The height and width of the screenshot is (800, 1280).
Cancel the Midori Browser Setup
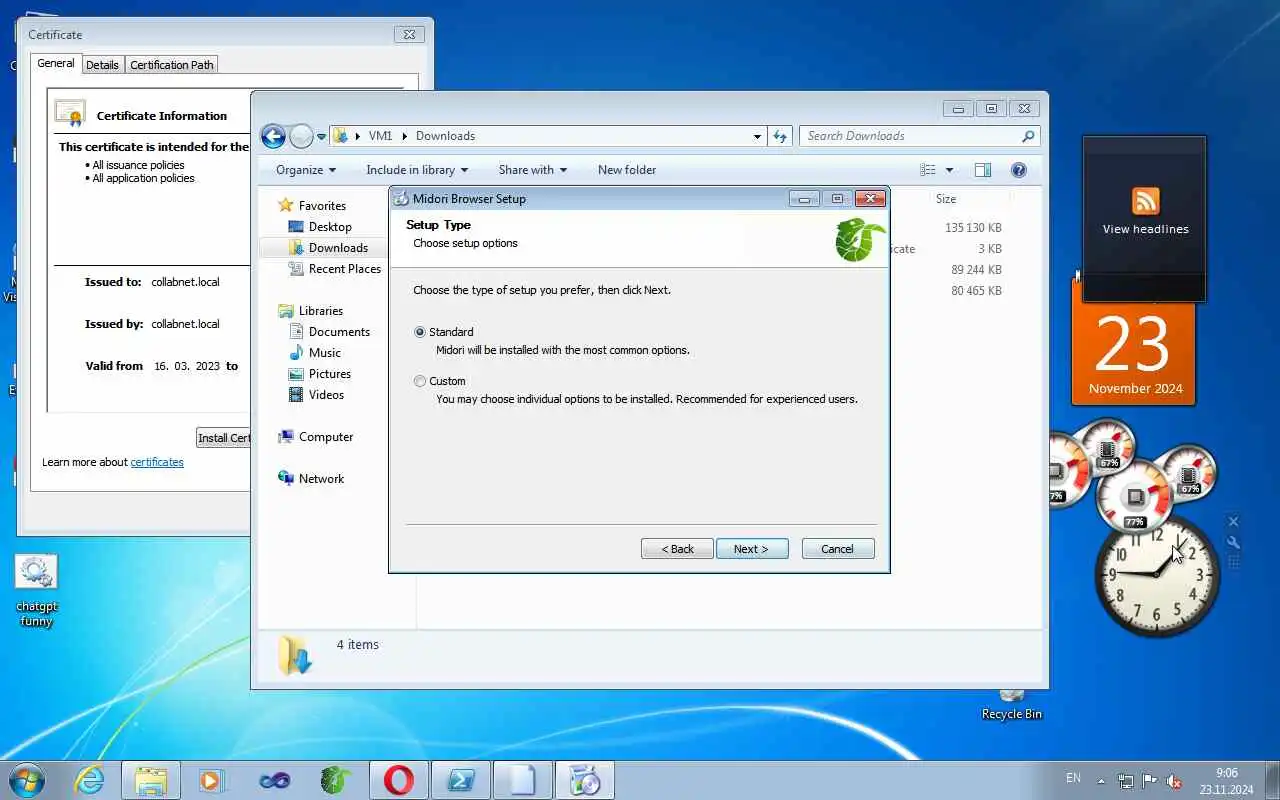coord(838,549)
